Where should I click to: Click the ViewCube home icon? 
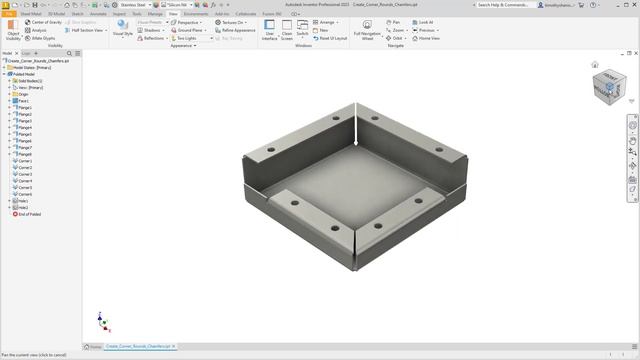pyautogui.click(x=595, y=64)
